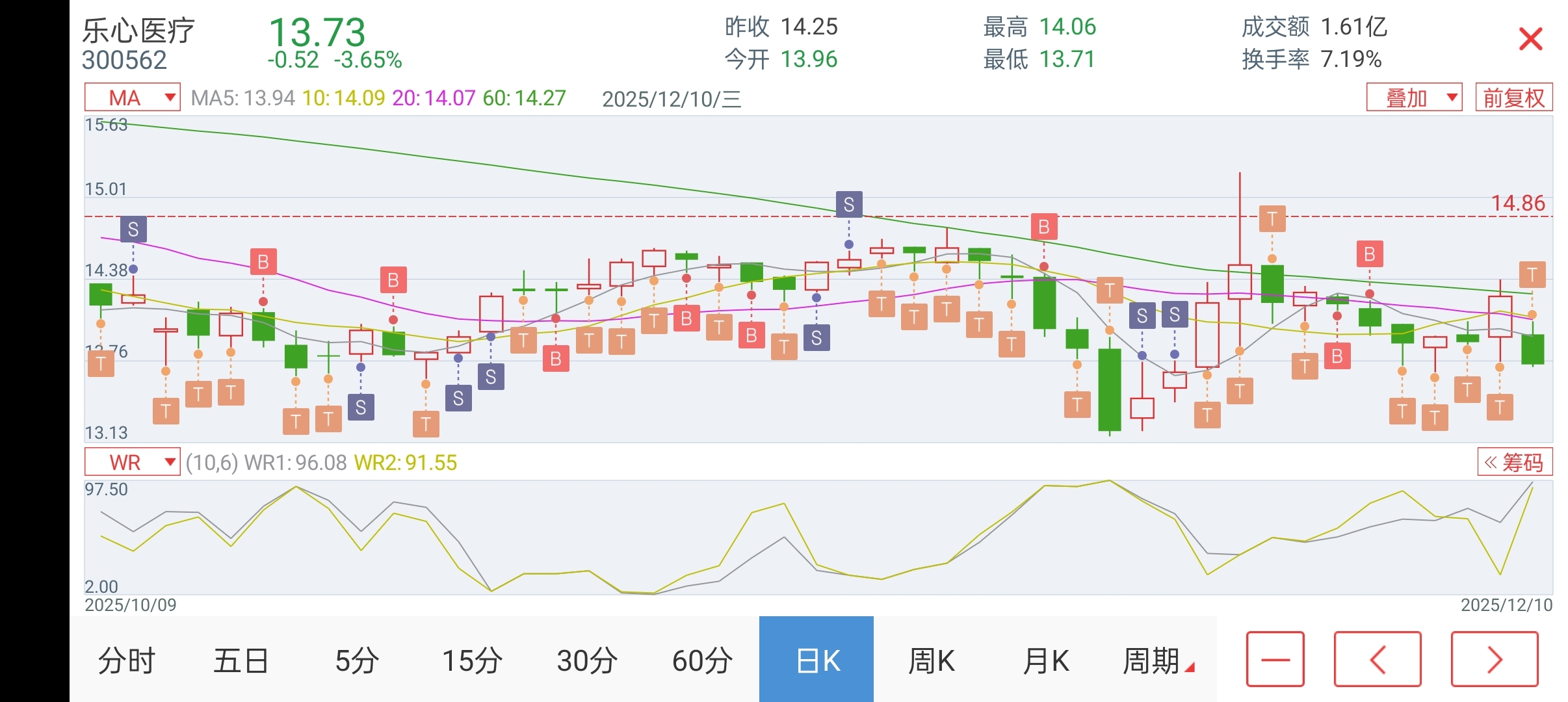Click the tall green candlestick near 13.13

1109,390
